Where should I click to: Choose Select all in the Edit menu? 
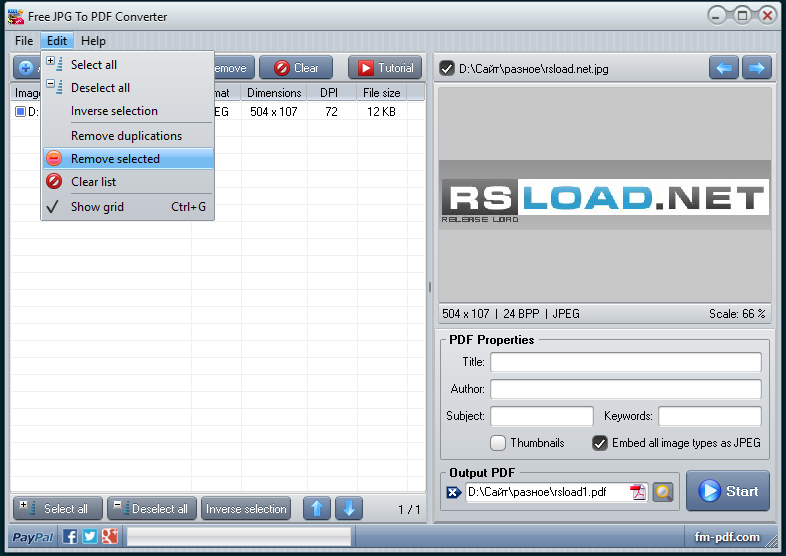pos(128,65)
